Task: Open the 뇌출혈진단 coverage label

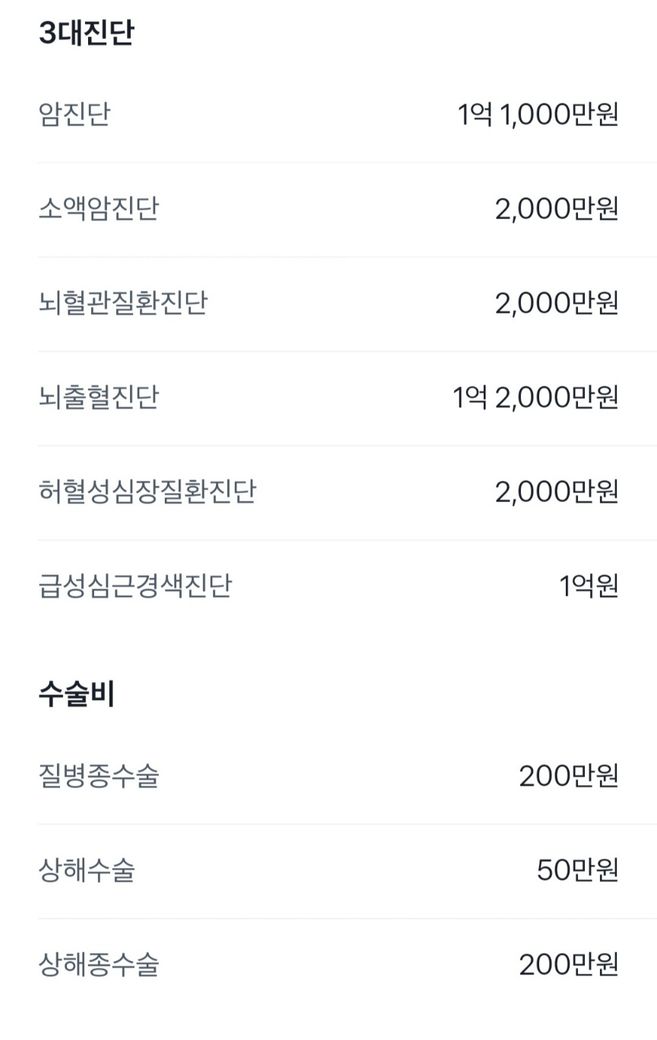Action: point(98,398)
